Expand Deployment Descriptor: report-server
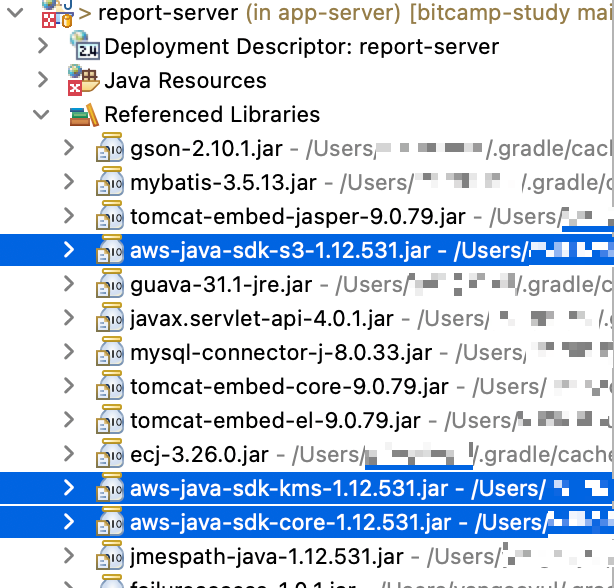Screen dimensions: 614x588 point(42,46)
